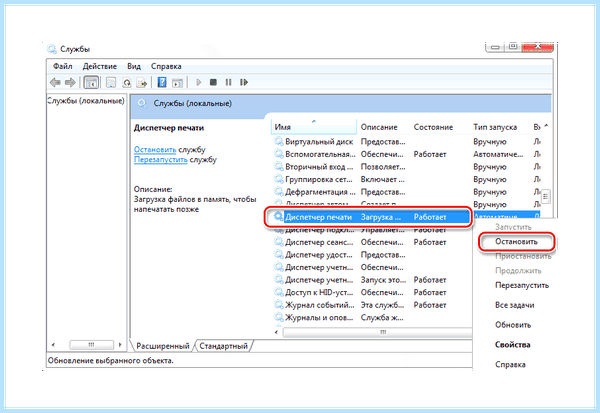Image resolution: width=600 pixels, height=413 pixels.
Task: Click Вручную startup type in Виртуальный диск row
Action: tap(489, 142)
